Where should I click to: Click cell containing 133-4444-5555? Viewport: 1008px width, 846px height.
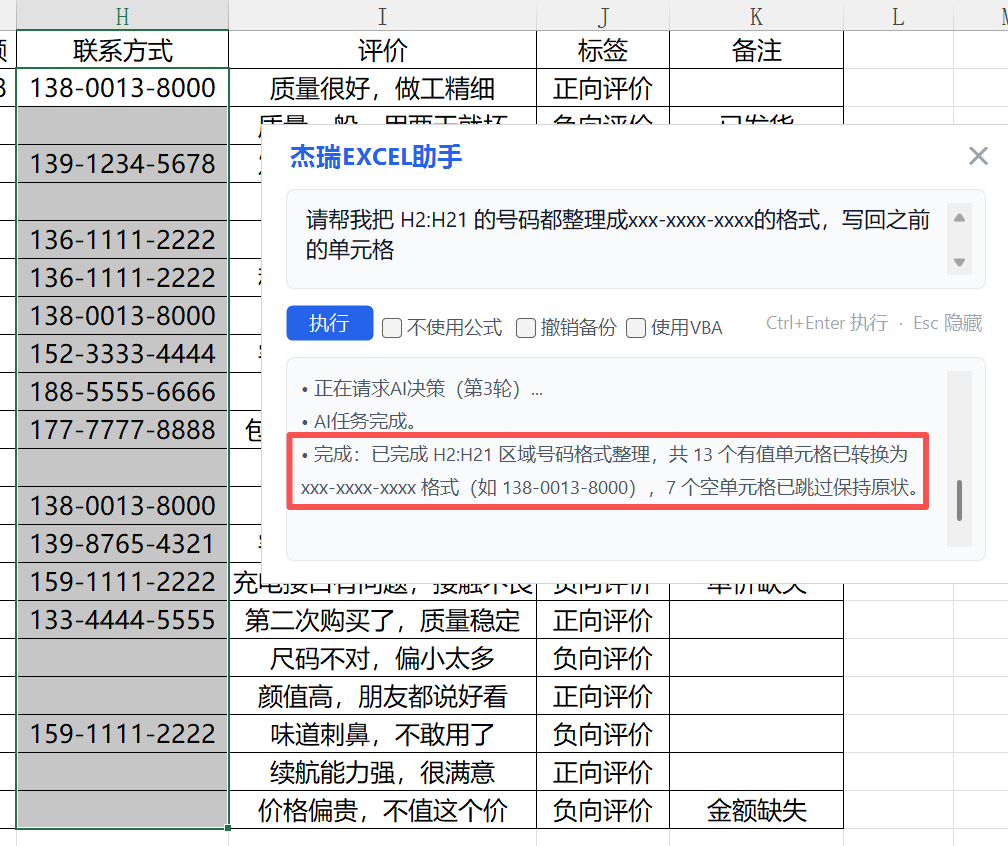point(122,620)
